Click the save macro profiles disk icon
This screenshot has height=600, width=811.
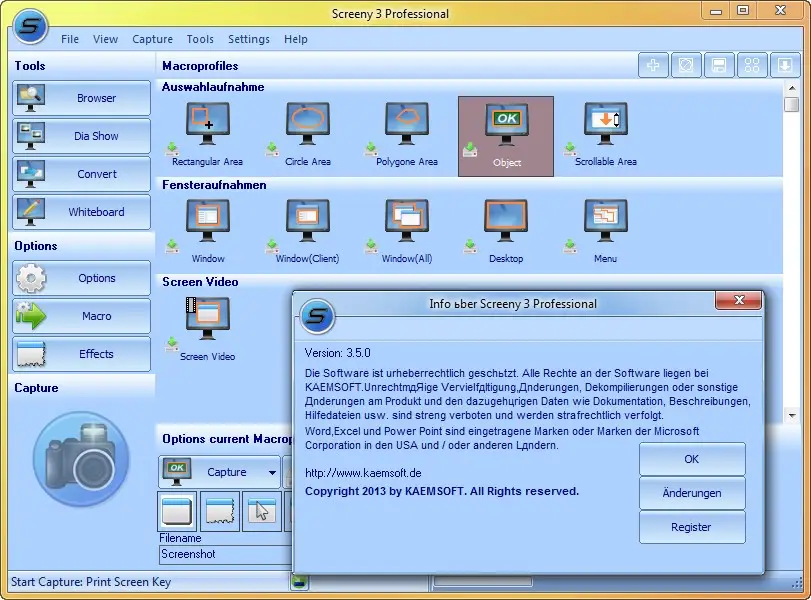(719, 65)
